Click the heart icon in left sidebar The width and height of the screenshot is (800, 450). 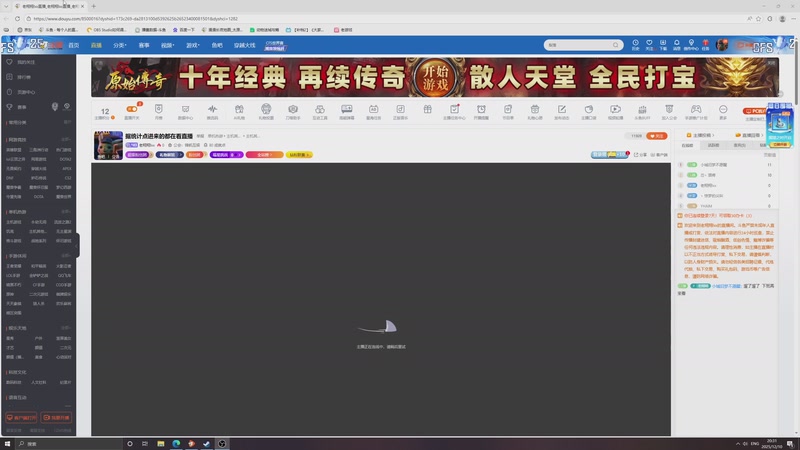9,62
